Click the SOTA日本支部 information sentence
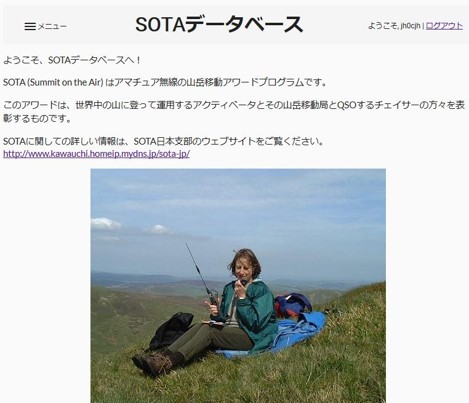The image size is (469, 403). tap(164, 141)
